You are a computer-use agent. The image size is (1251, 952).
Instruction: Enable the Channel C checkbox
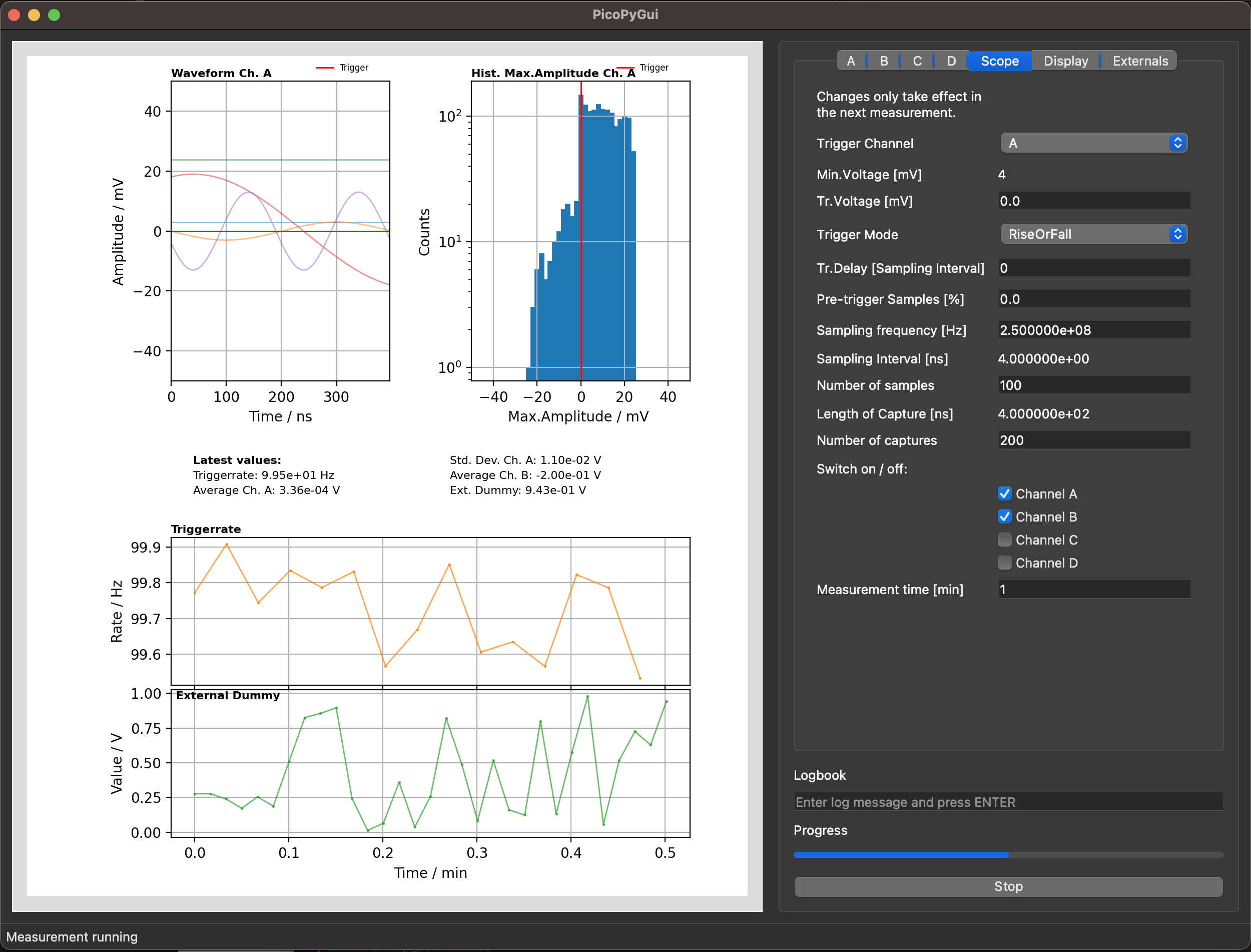[1004, 540]
